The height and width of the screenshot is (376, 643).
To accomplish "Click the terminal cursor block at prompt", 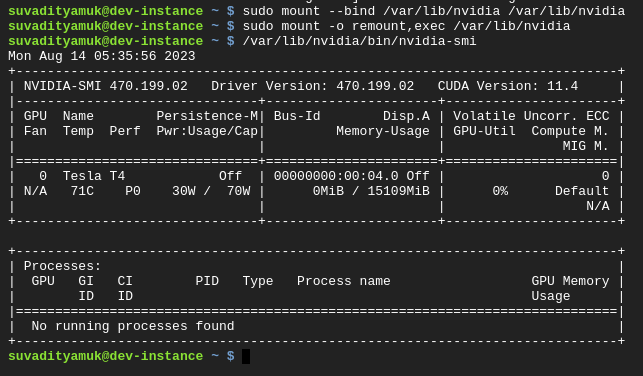I will (246, 356).
